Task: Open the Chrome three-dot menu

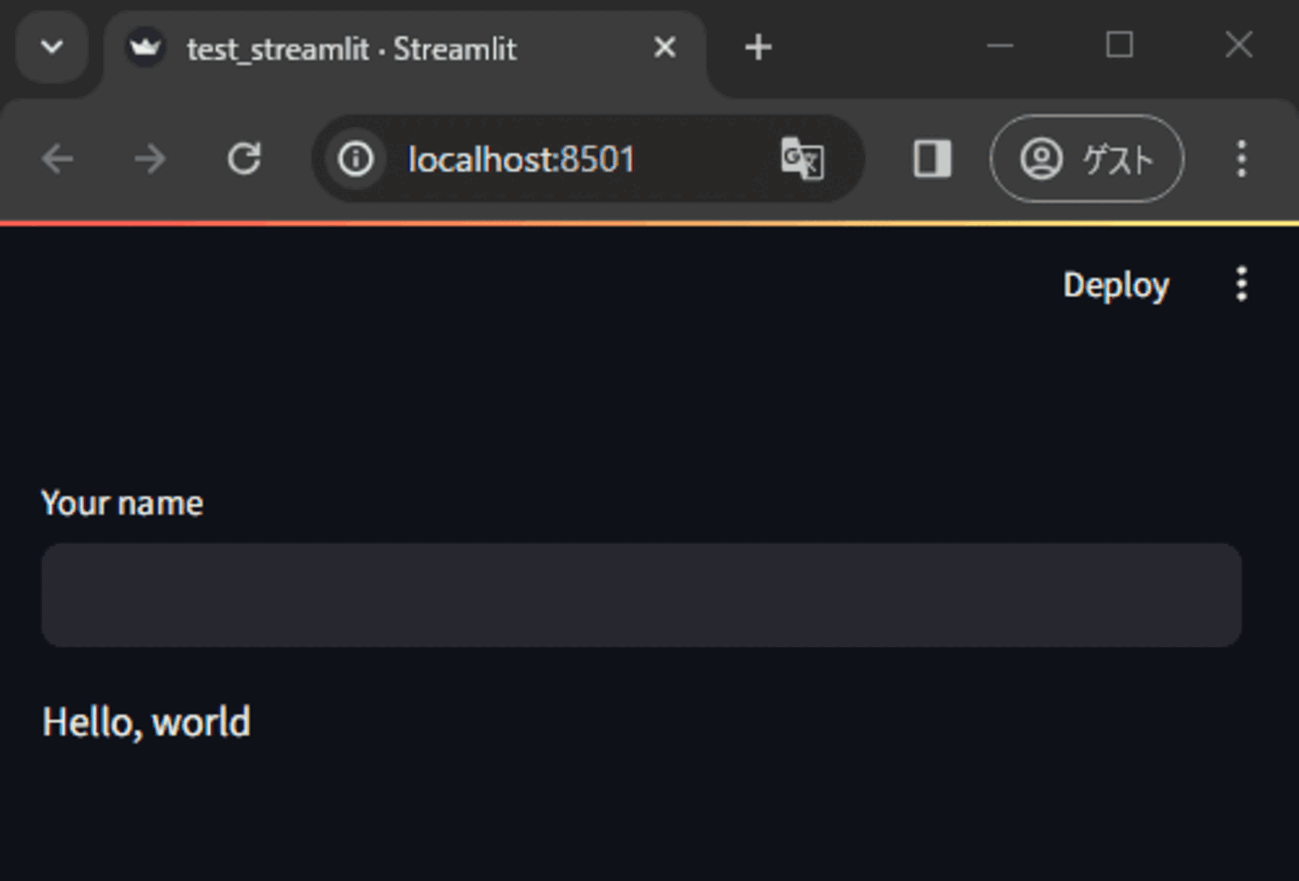Action: [x=1241, y=159]
